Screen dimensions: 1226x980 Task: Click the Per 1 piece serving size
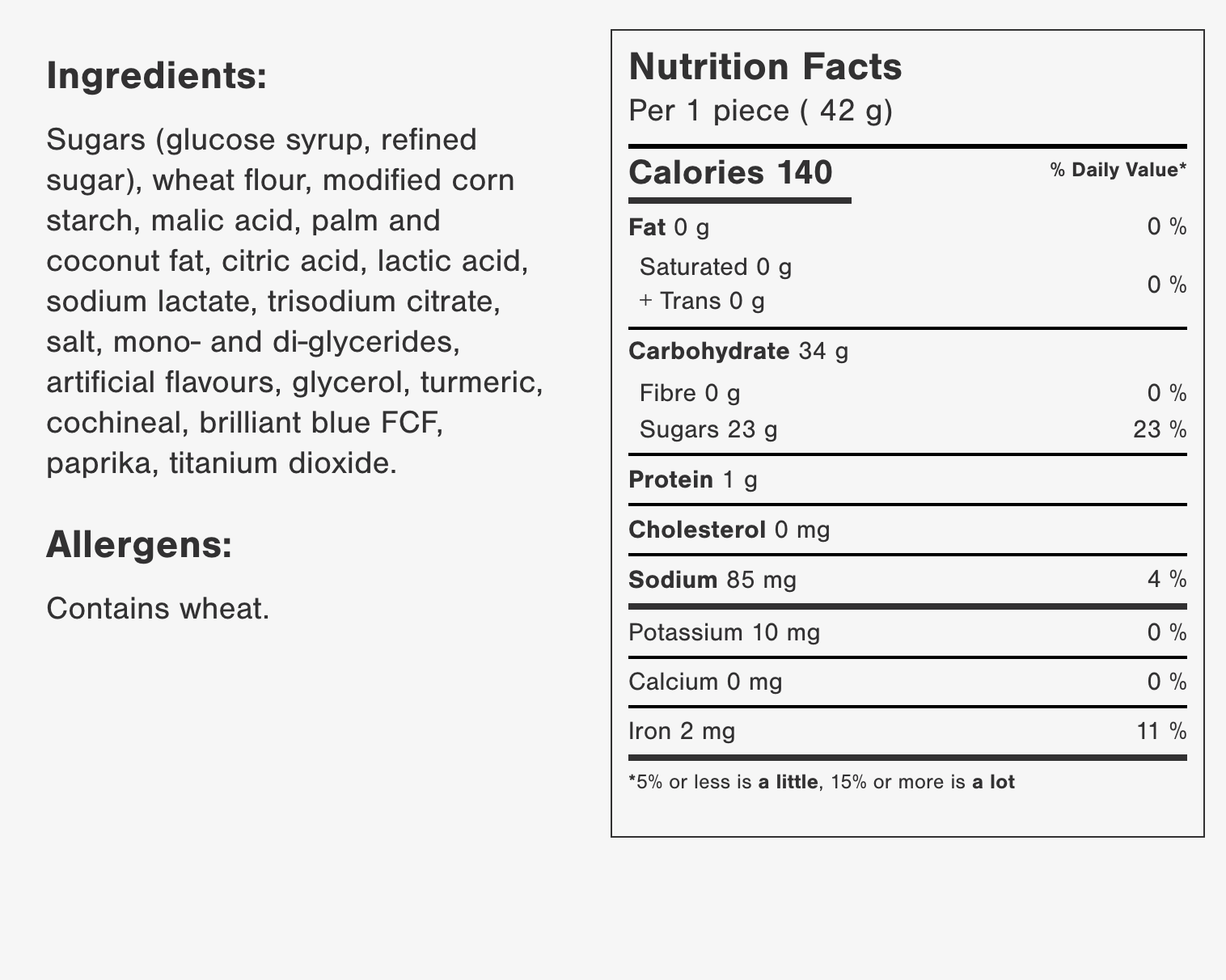click(761, 111)
